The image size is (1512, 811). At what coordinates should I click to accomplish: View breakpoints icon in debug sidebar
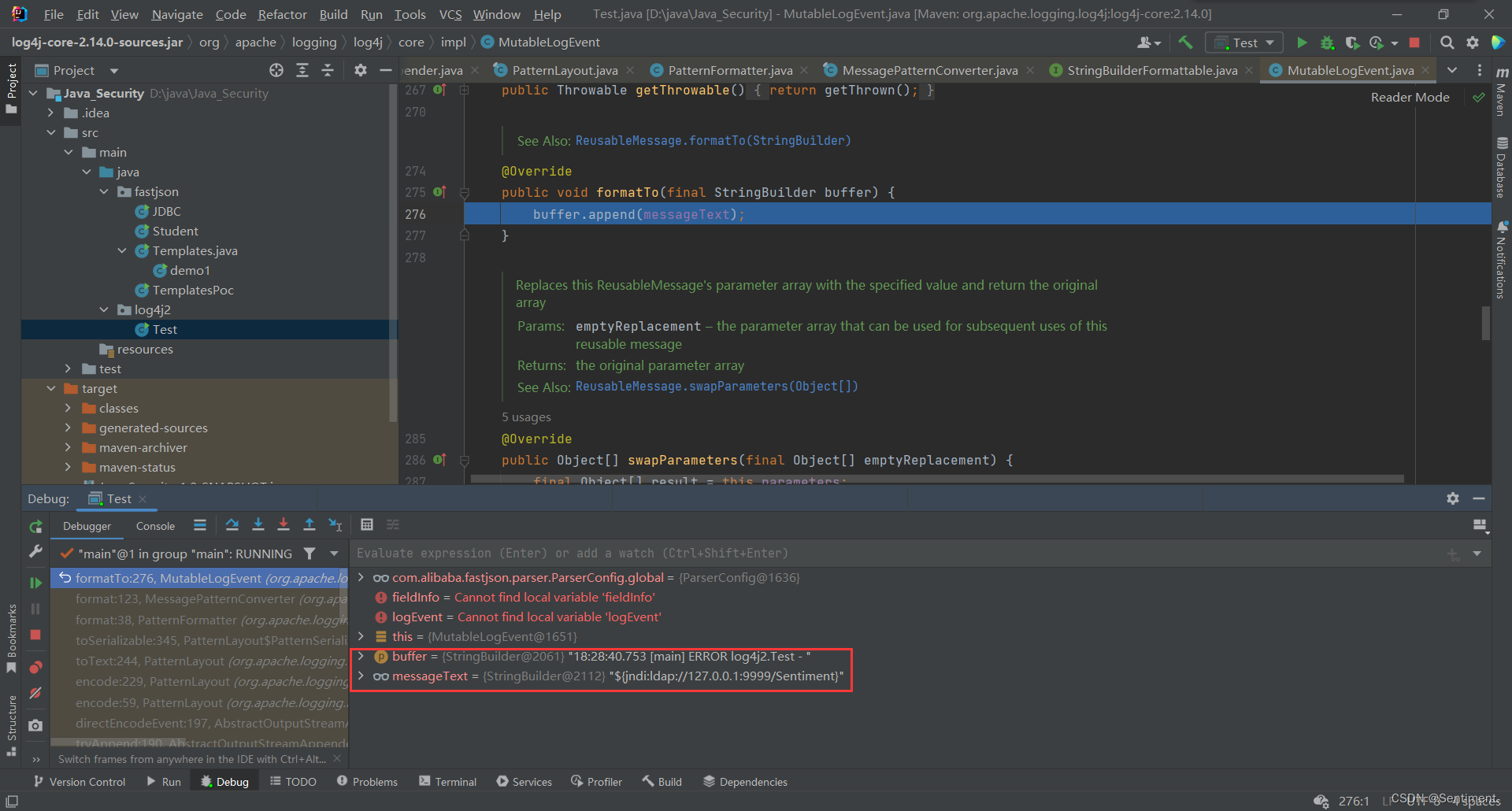[x=35, y=668]
